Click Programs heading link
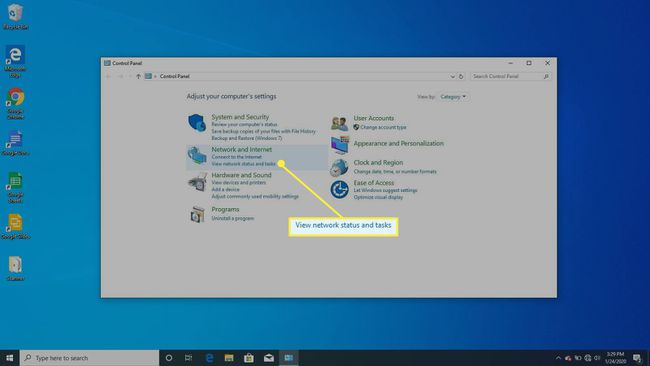The height and width of the screenshot is (366, 650). click(x=225, y=209)
